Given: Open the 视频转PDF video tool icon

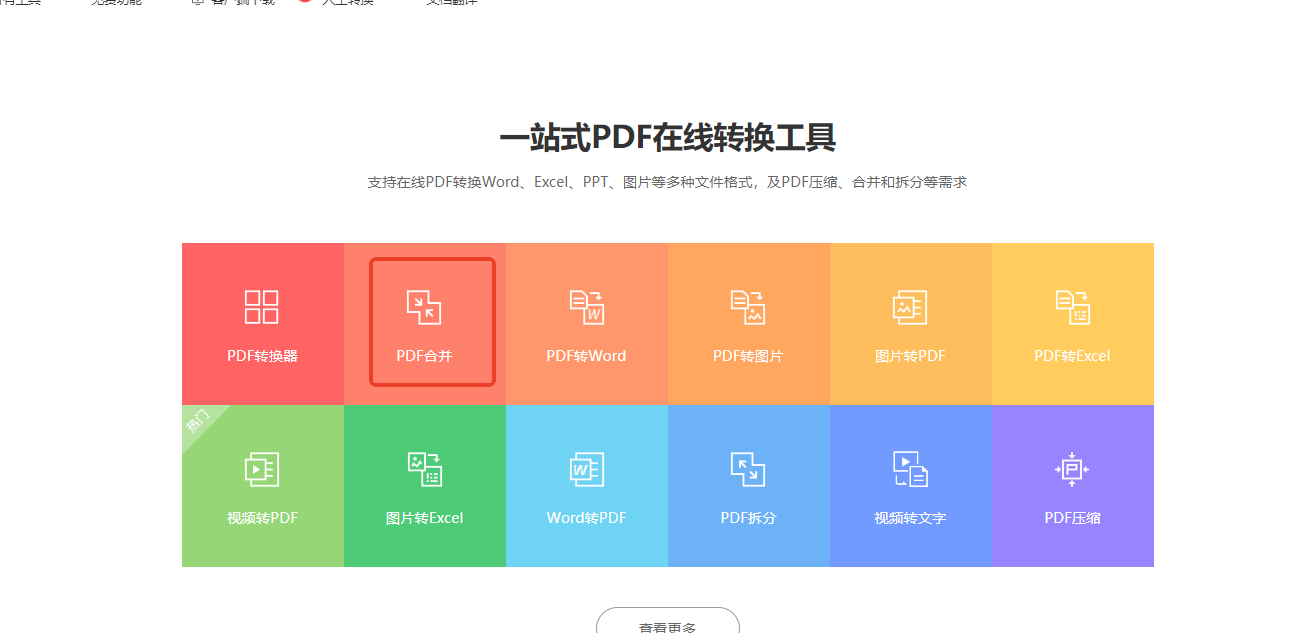Looking at the screenshot, I should point(262,469).
